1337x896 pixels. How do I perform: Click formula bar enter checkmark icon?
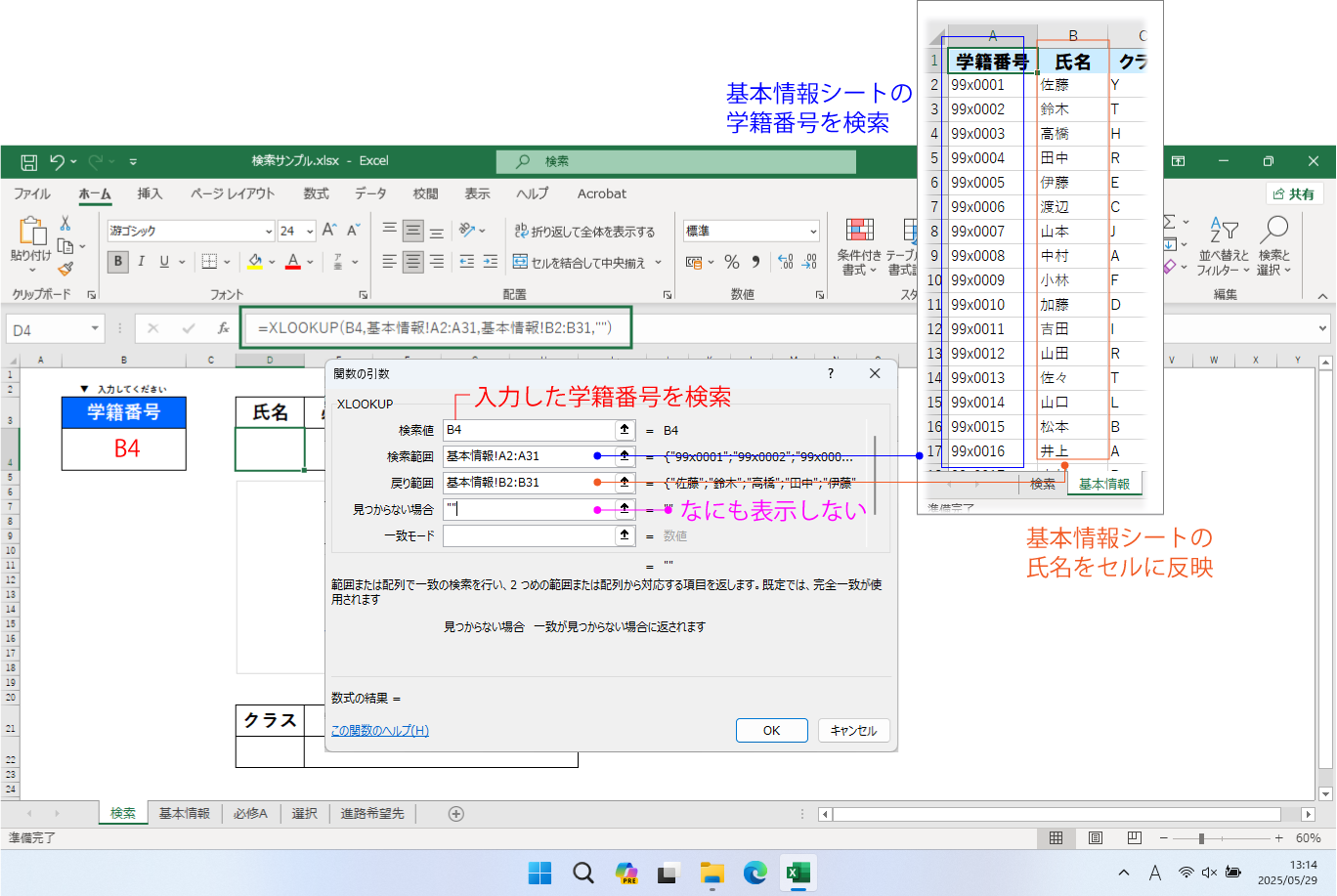(189, 328)
